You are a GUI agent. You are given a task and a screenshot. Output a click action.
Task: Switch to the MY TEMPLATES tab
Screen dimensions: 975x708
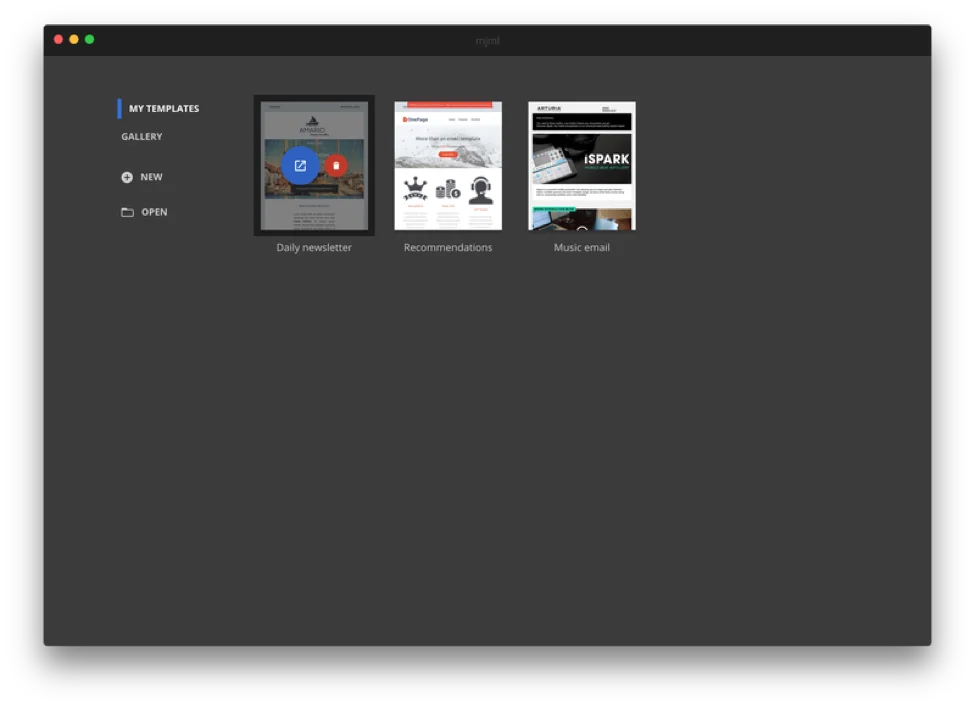pos(163,109)
